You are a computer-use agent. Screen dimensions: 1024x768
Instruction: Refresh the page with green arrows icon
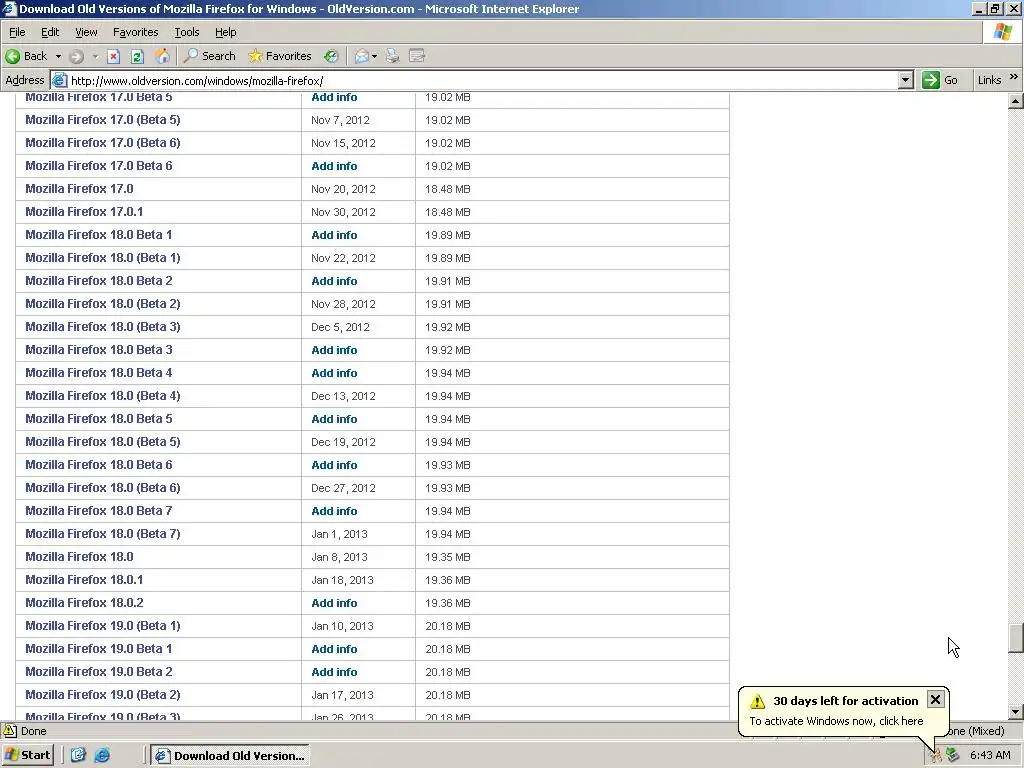coord(137,56)
